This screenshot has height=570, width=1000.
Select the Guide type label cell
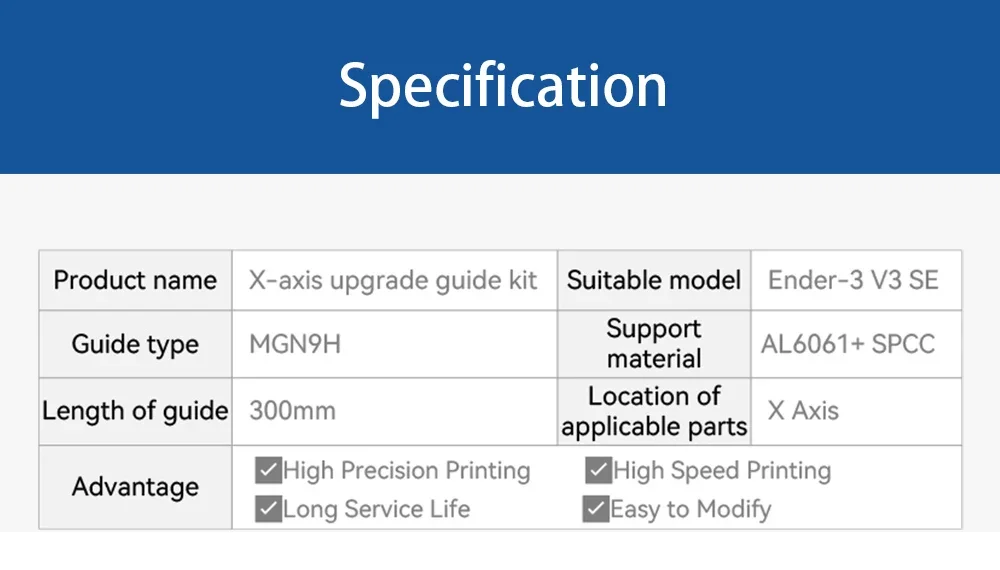coord(135,344)
